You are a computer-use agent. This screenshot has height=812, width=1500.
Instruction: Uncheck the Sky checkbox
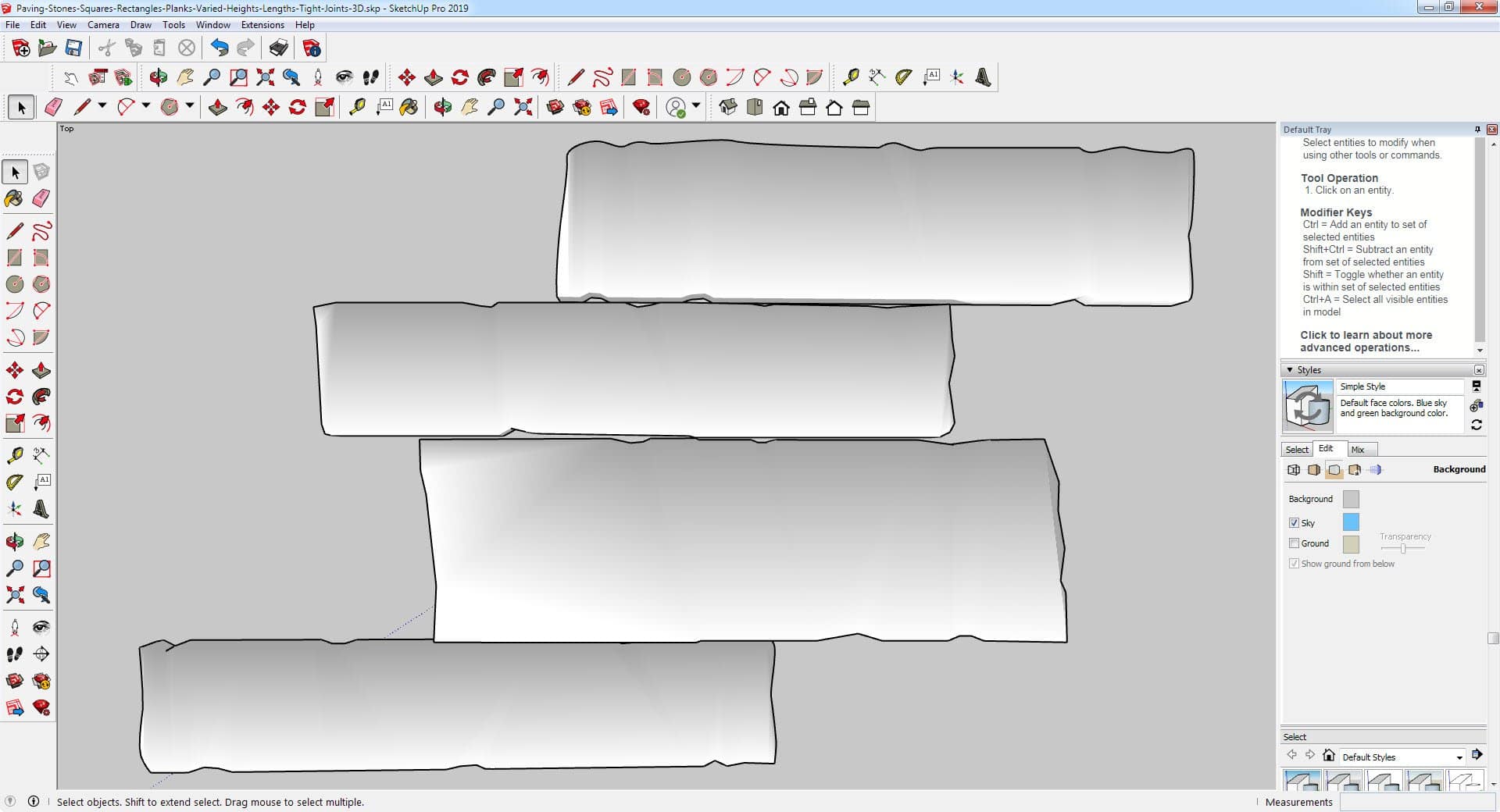click(x=1294, y=523)
